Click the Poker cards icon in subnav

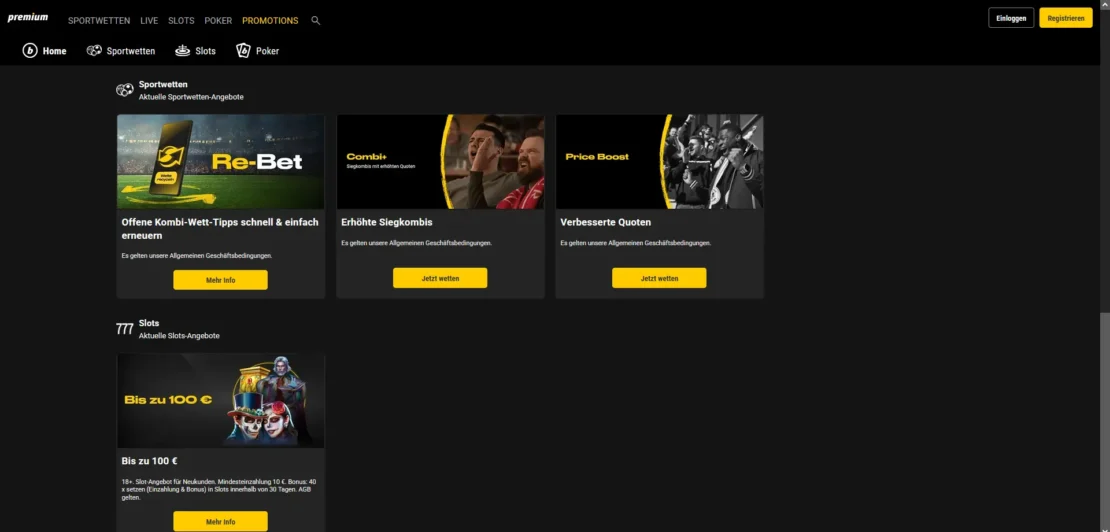coord(244,51)
